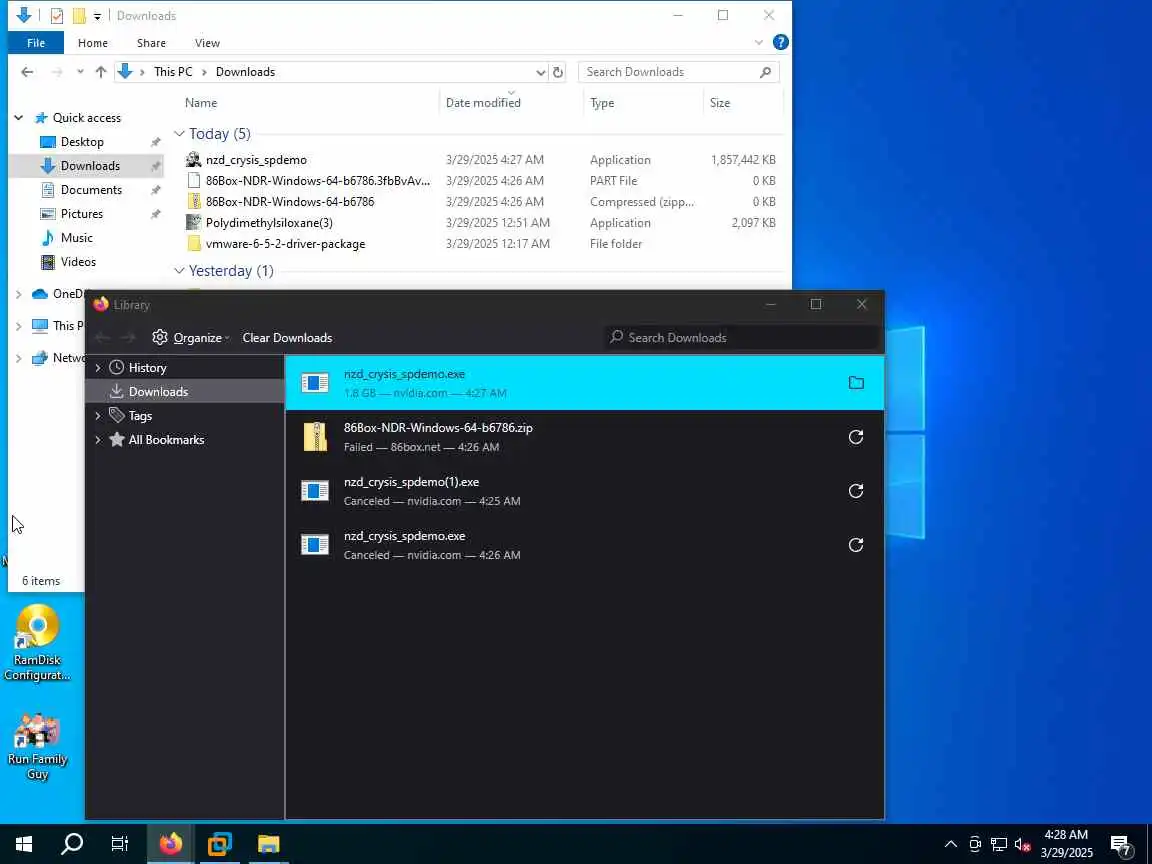The height and width of the screenshot is (864, 1152).
Task: Click This PC in the address bar
Action: point(173,72)
